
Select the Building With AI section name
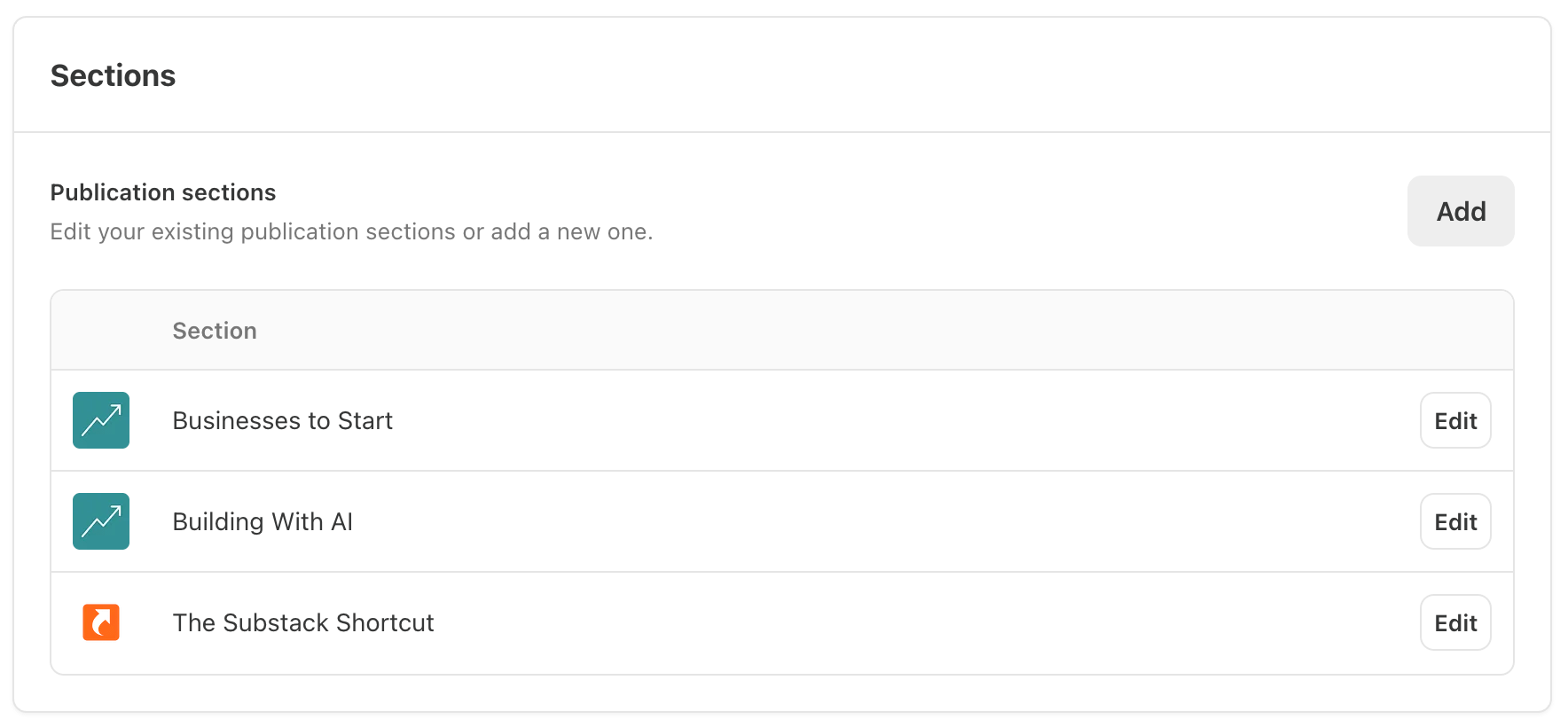click(x=263, y=521)
